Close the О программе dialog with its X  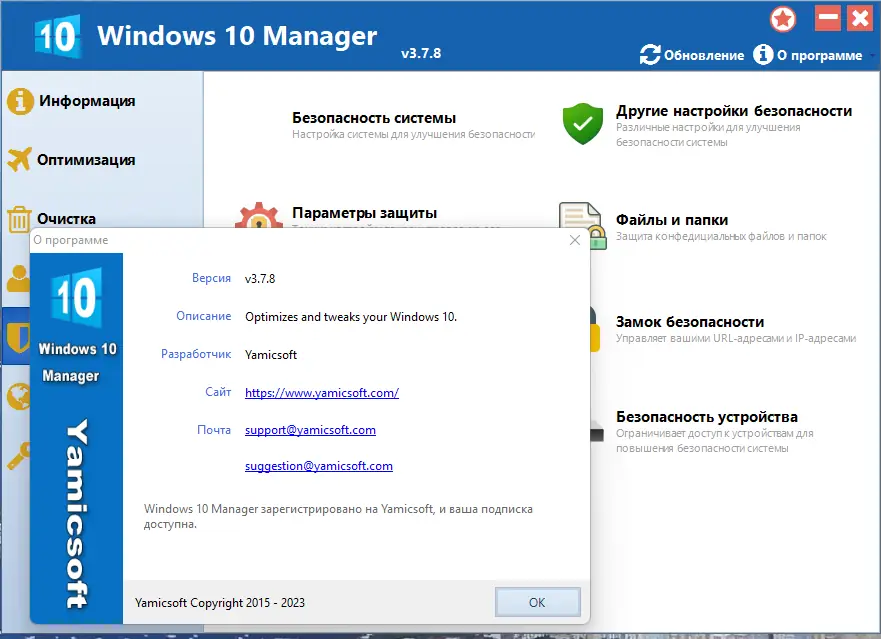point(574,240)
